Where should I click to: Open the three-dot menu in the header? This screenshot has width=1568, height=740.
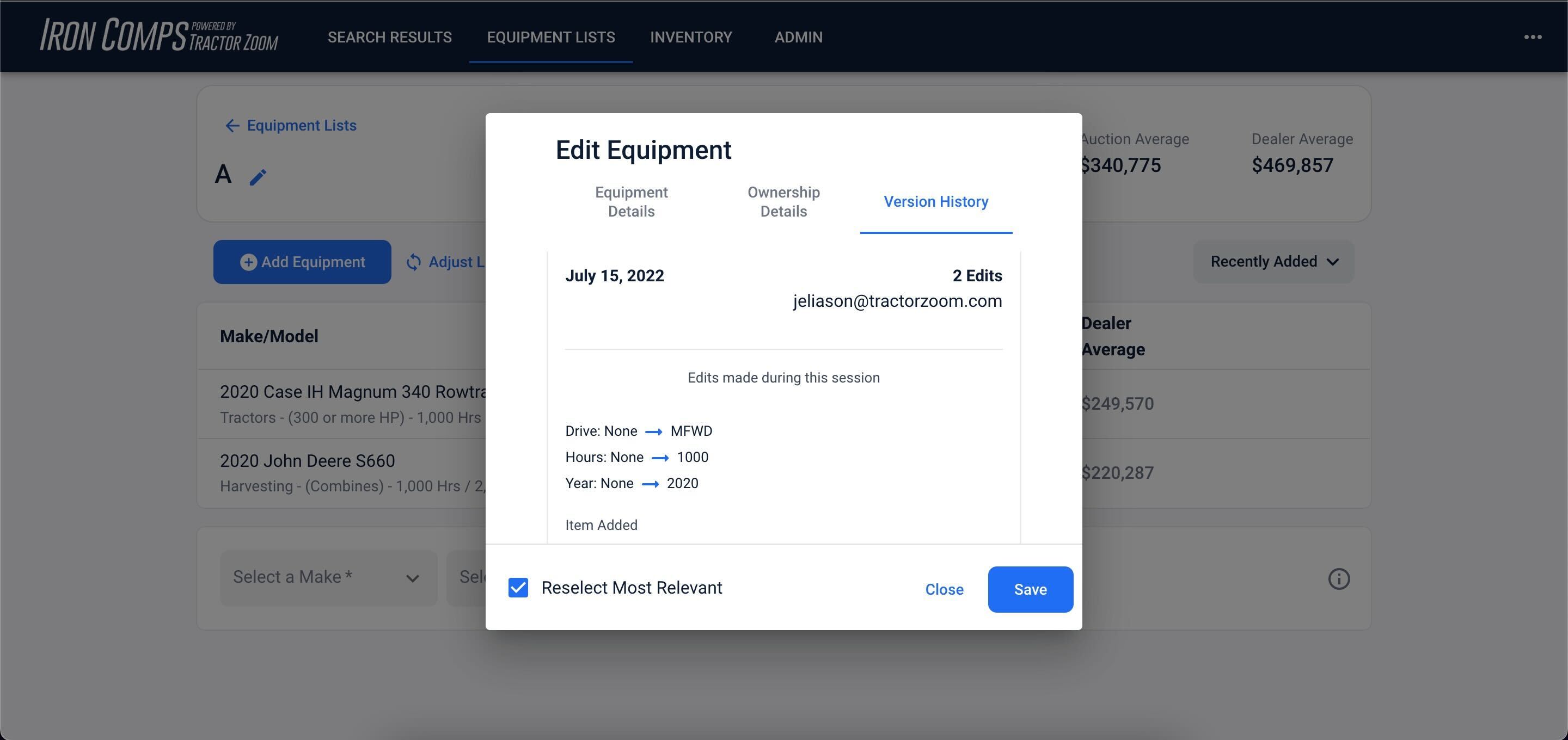pyautogui.click(x=1532, y=37)
